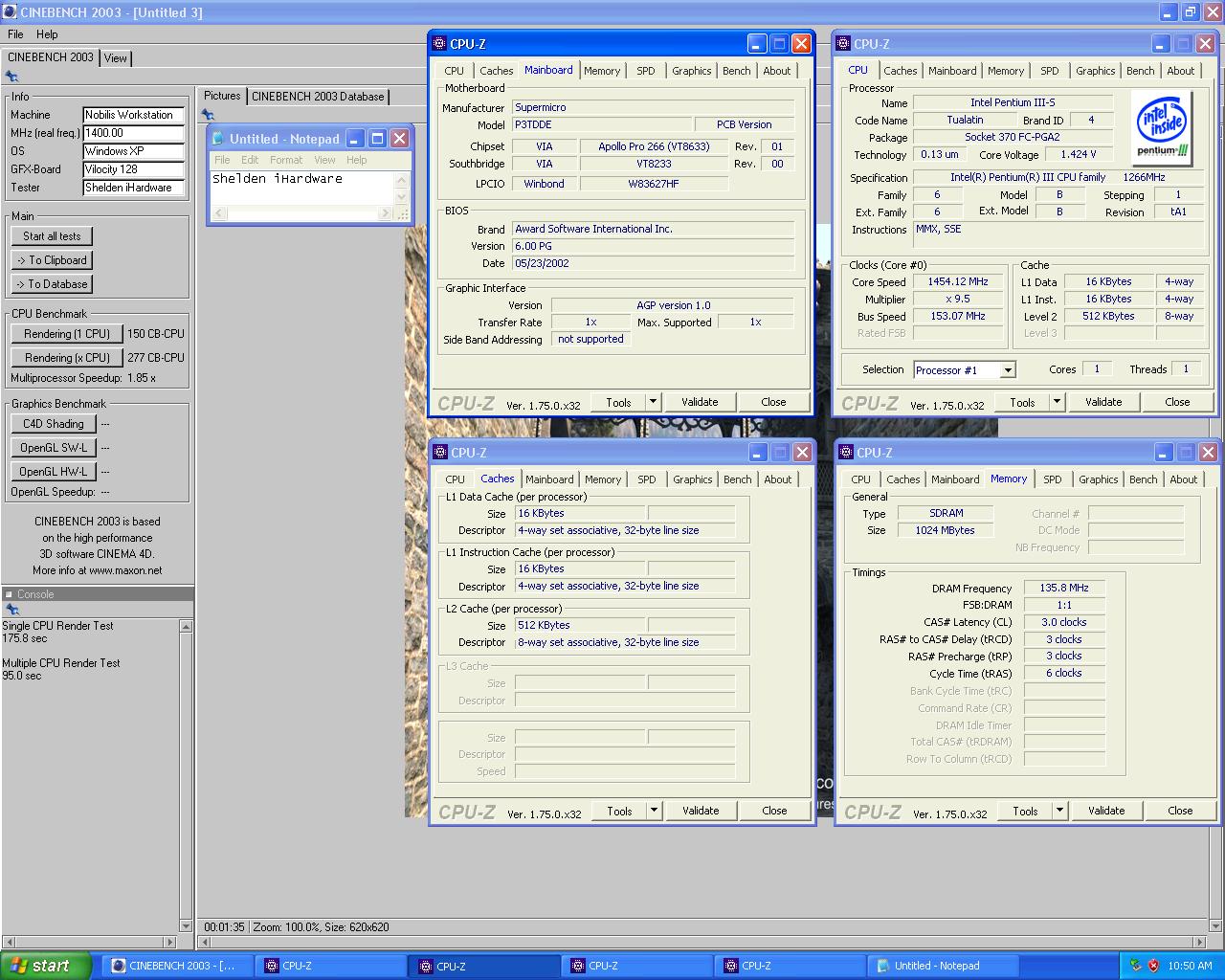Click the 1454.12 MHz Core Speed value
Viewport: 1225px width, 980px height.
point(957,282)
